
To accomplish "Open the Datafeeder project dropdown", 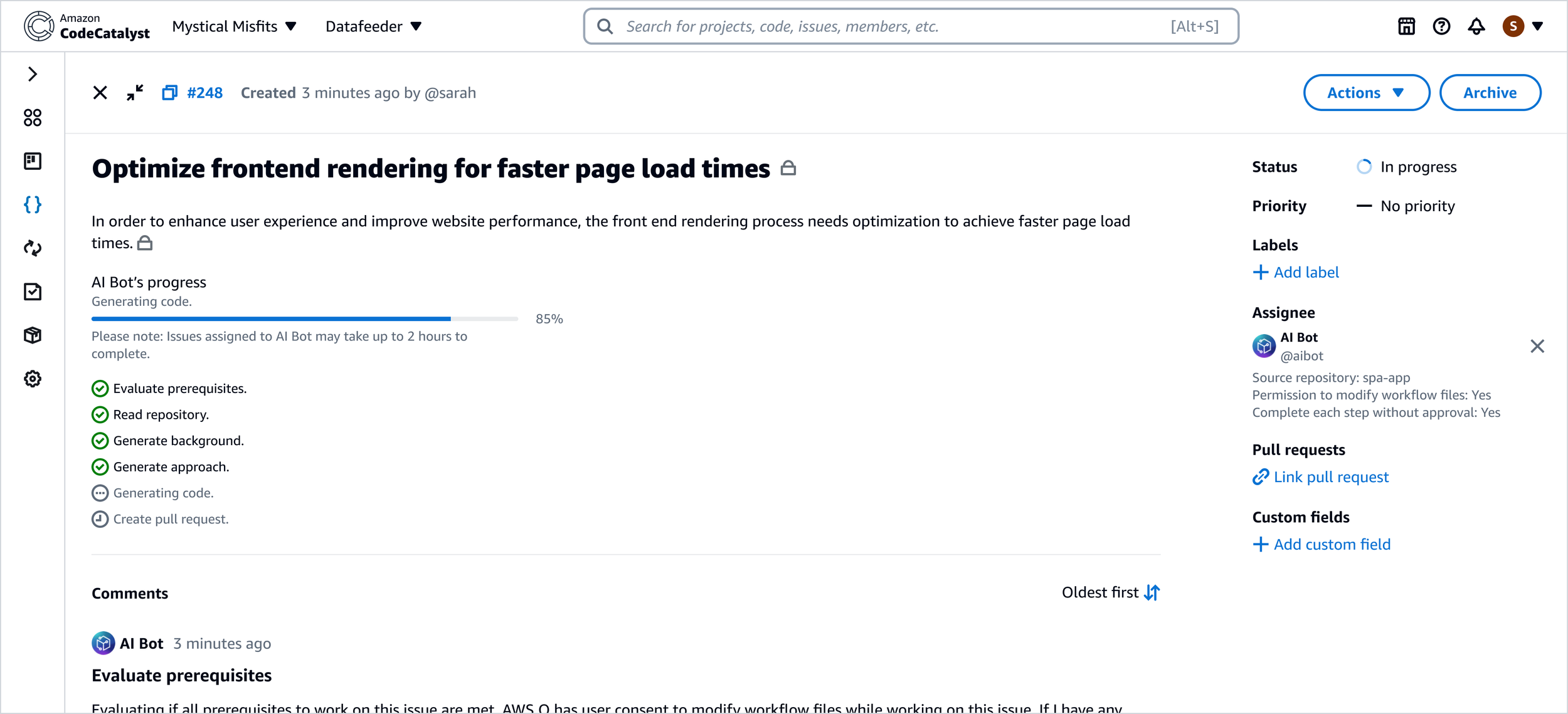I will pyautogui.click(x=373, y=26).
